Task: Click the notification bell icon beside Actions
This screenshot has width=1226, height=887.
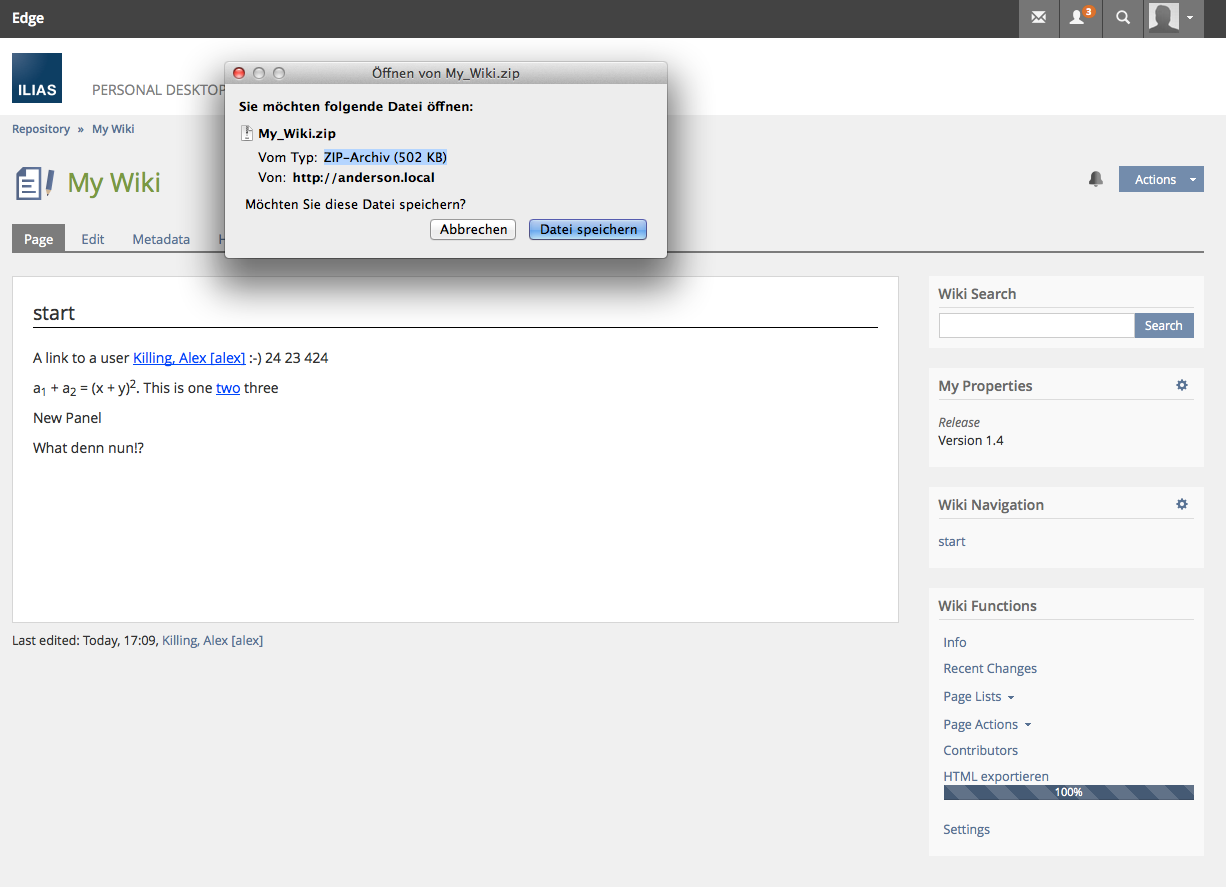Action: coord(1096,179)
